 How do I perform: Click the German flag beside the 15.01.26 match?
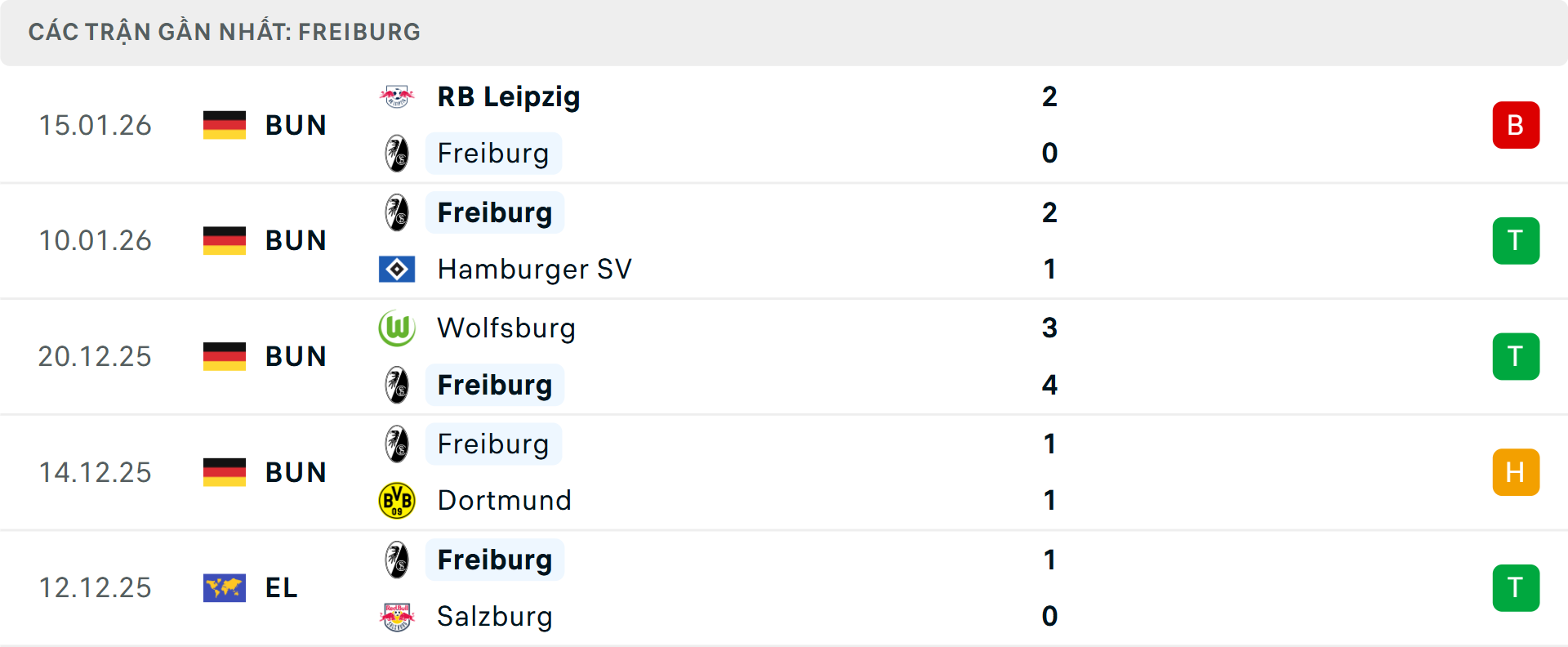tap(225, 124)
